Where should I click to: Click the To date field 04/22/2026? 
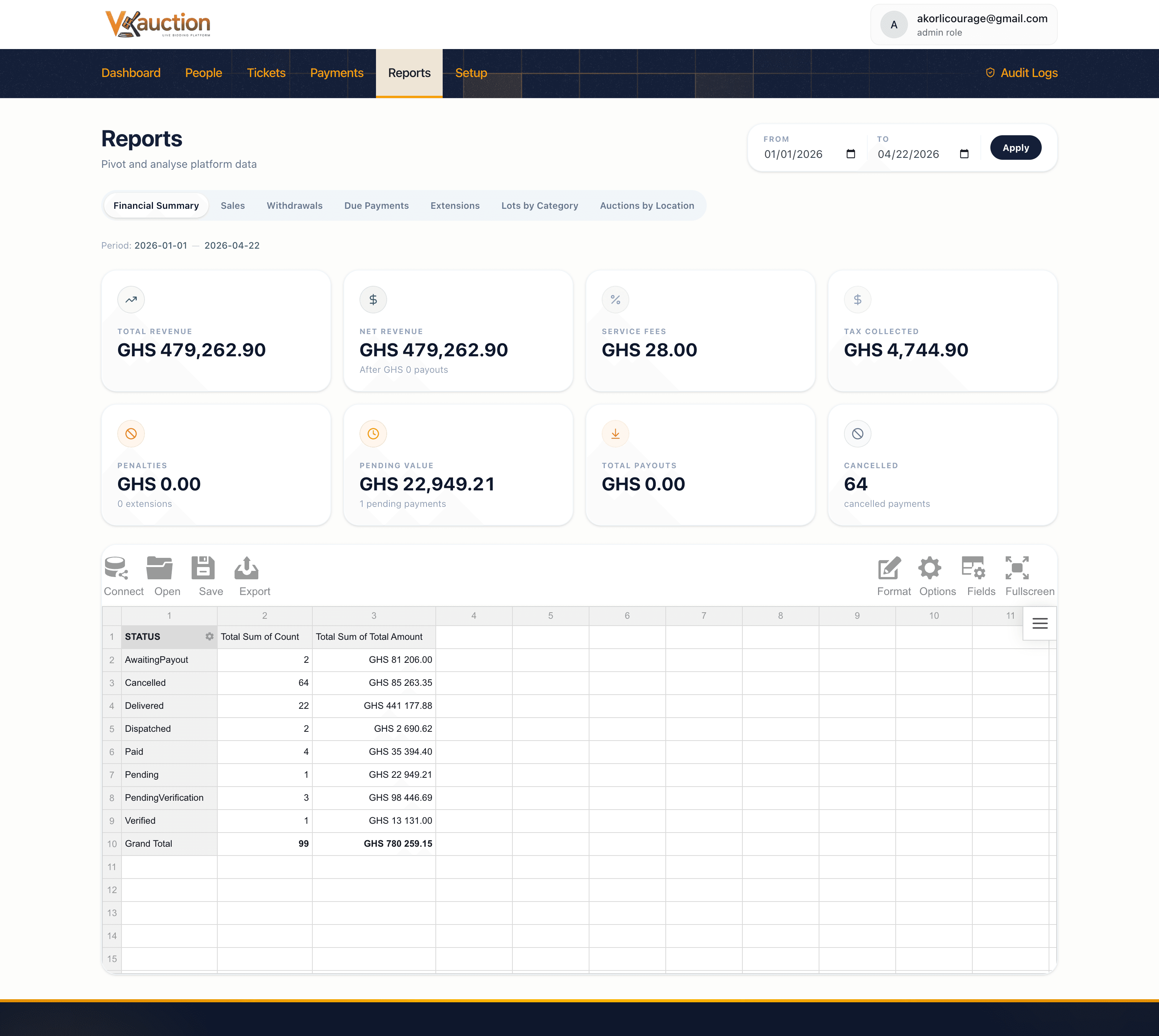click(923, 154)
